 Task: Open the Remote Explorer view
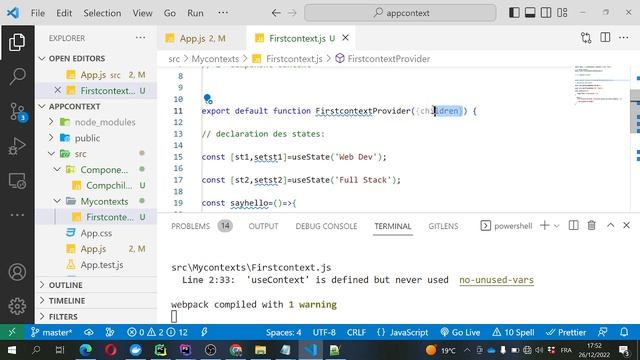pyautogui.click(x=17, y=180)
